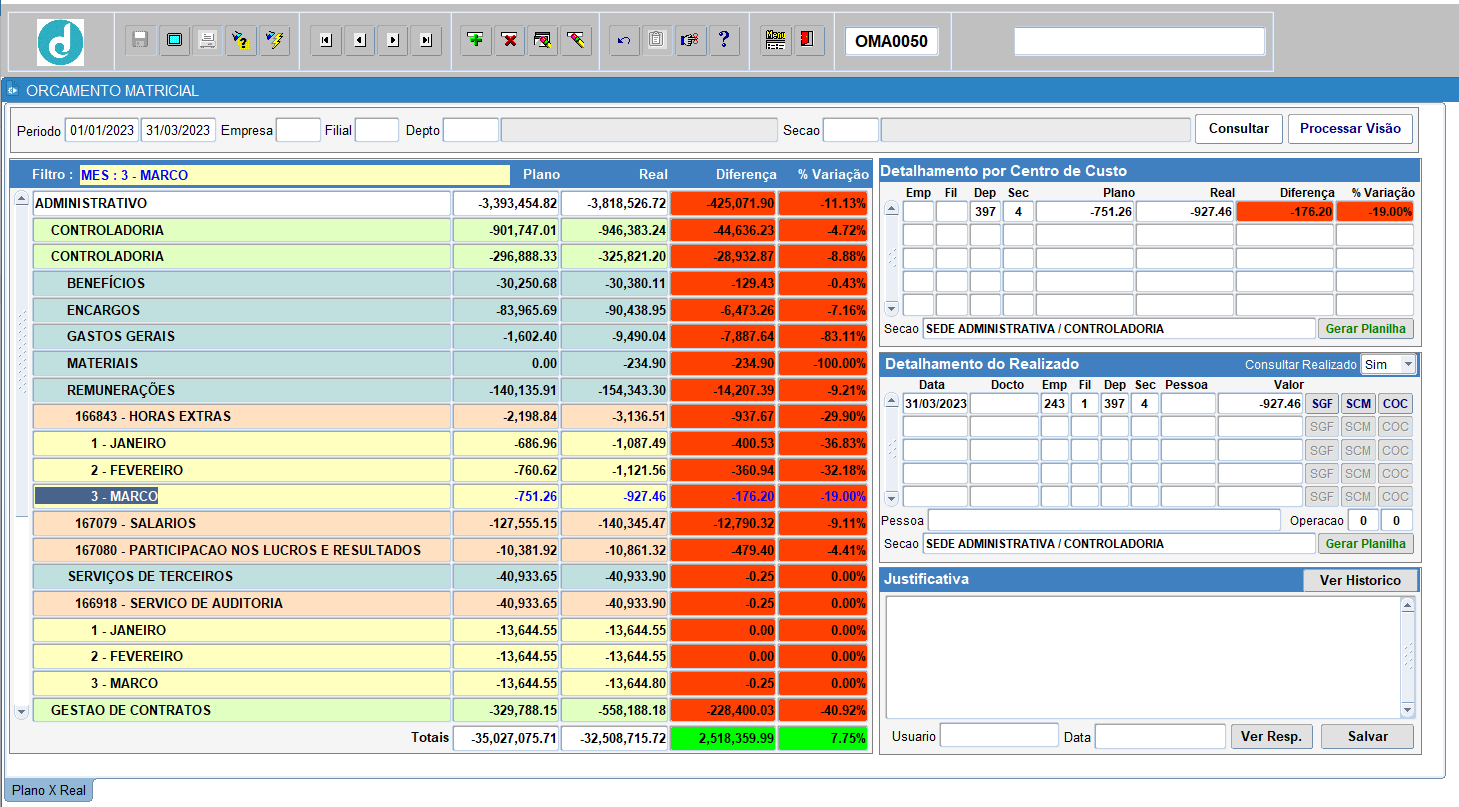Screen dimensions: 1459x807
Task: Click the eraser clear icon
Action: point(576,40)
